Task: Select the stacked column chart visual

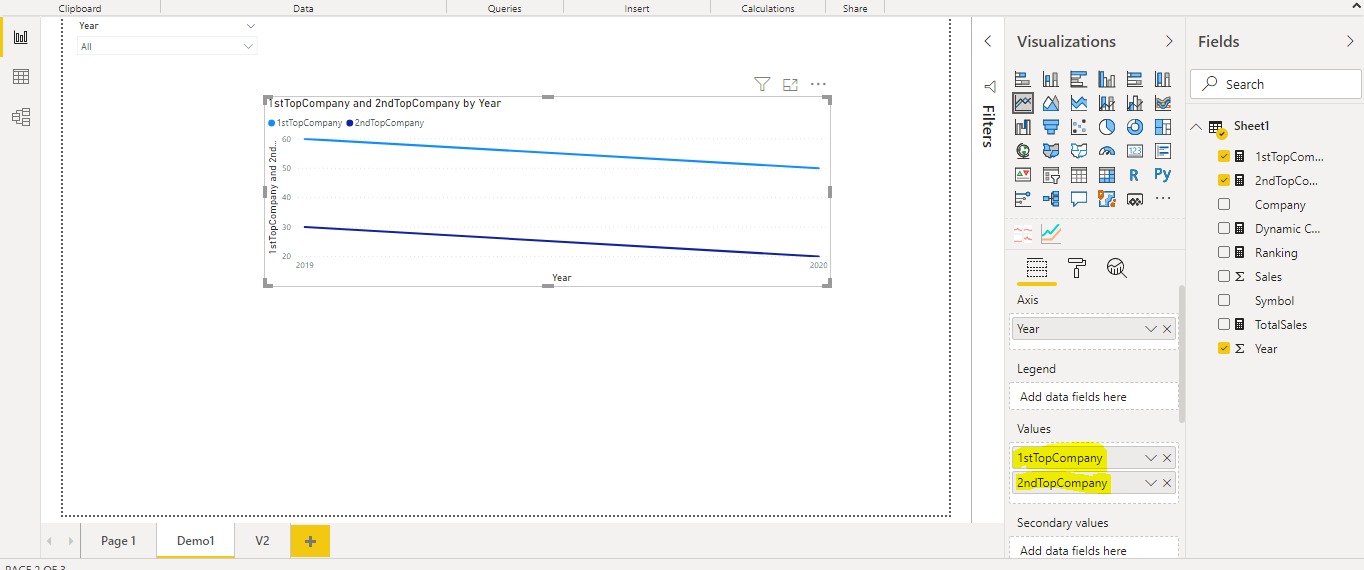Action: 1051,78
